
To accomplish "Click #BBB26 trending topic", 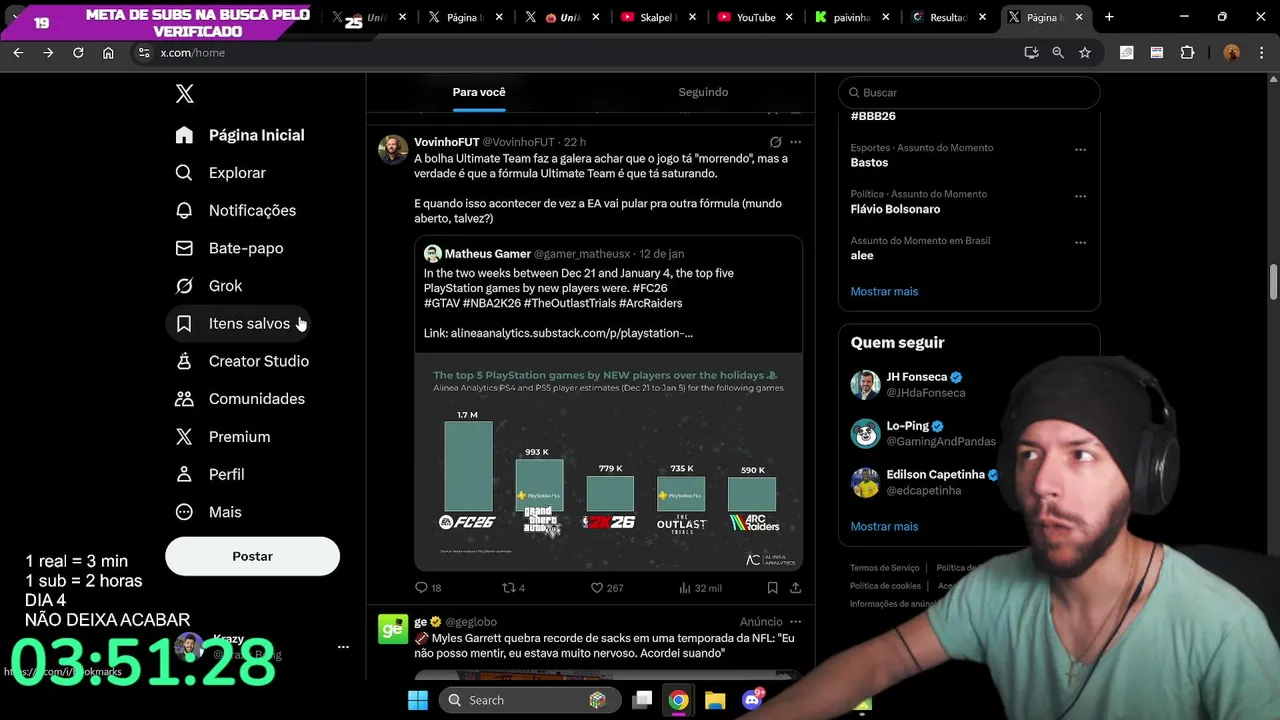I will 873,116.
